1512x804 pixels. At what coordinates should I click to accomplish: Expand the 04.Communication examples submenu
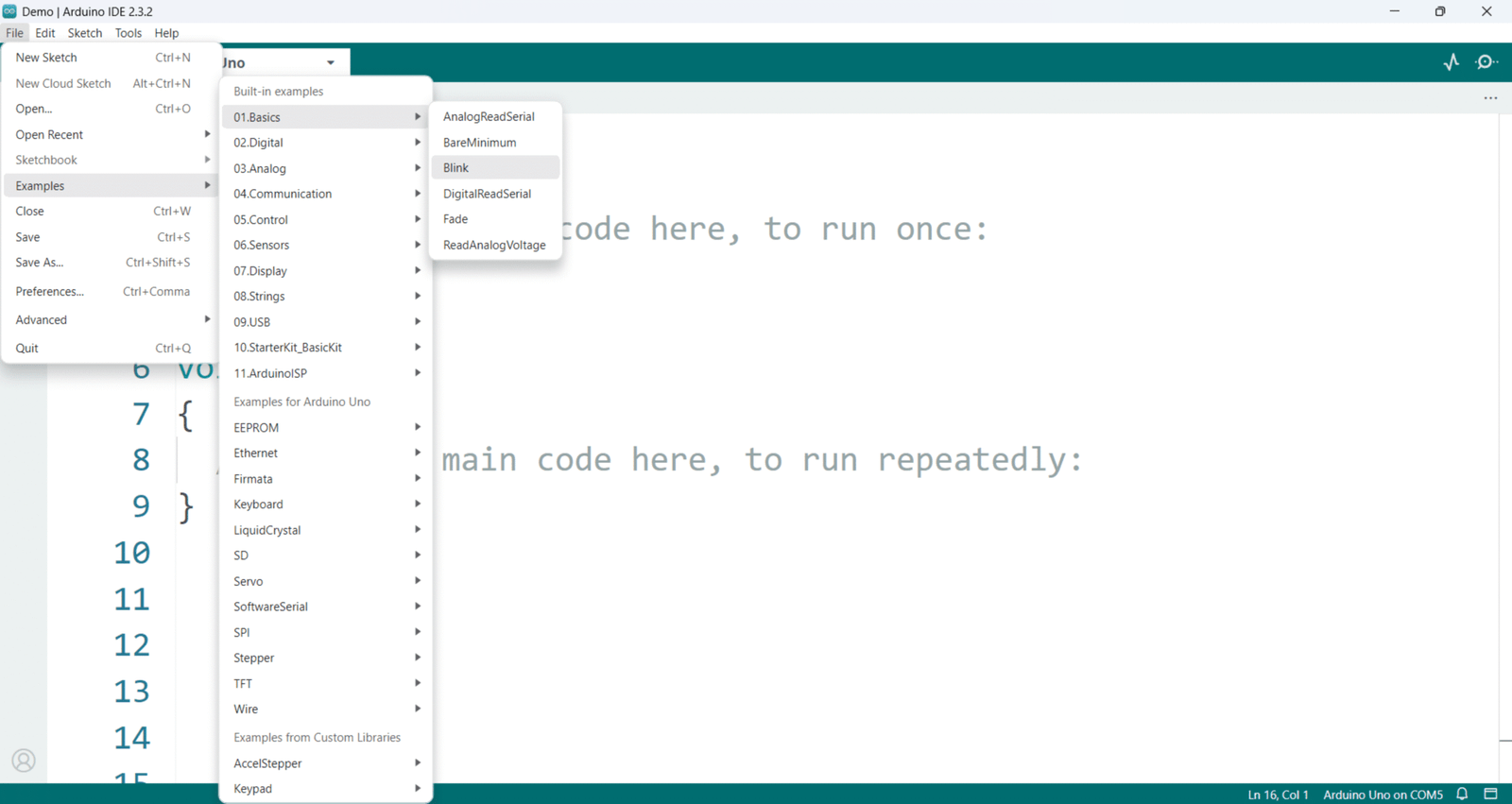[326, 194]
